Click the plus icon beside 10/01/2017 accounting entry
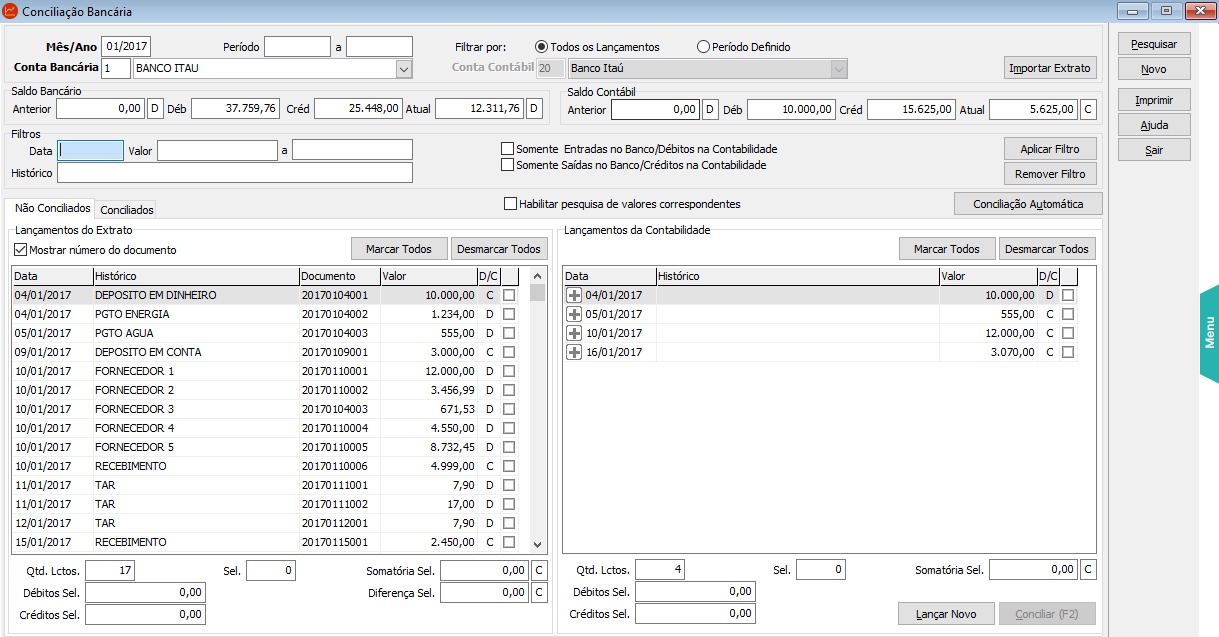This screenshot has width=1219, height=637. click(x=574, y=333)
